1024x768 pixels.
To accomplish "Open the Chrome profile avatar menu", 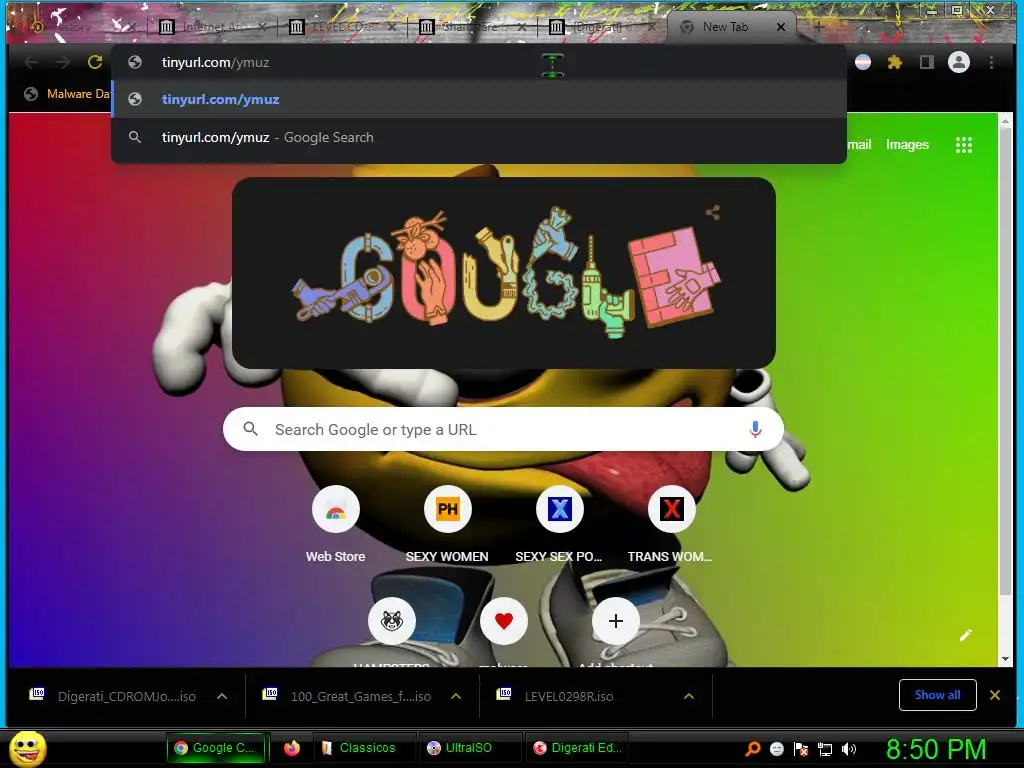I will point(959,62).
